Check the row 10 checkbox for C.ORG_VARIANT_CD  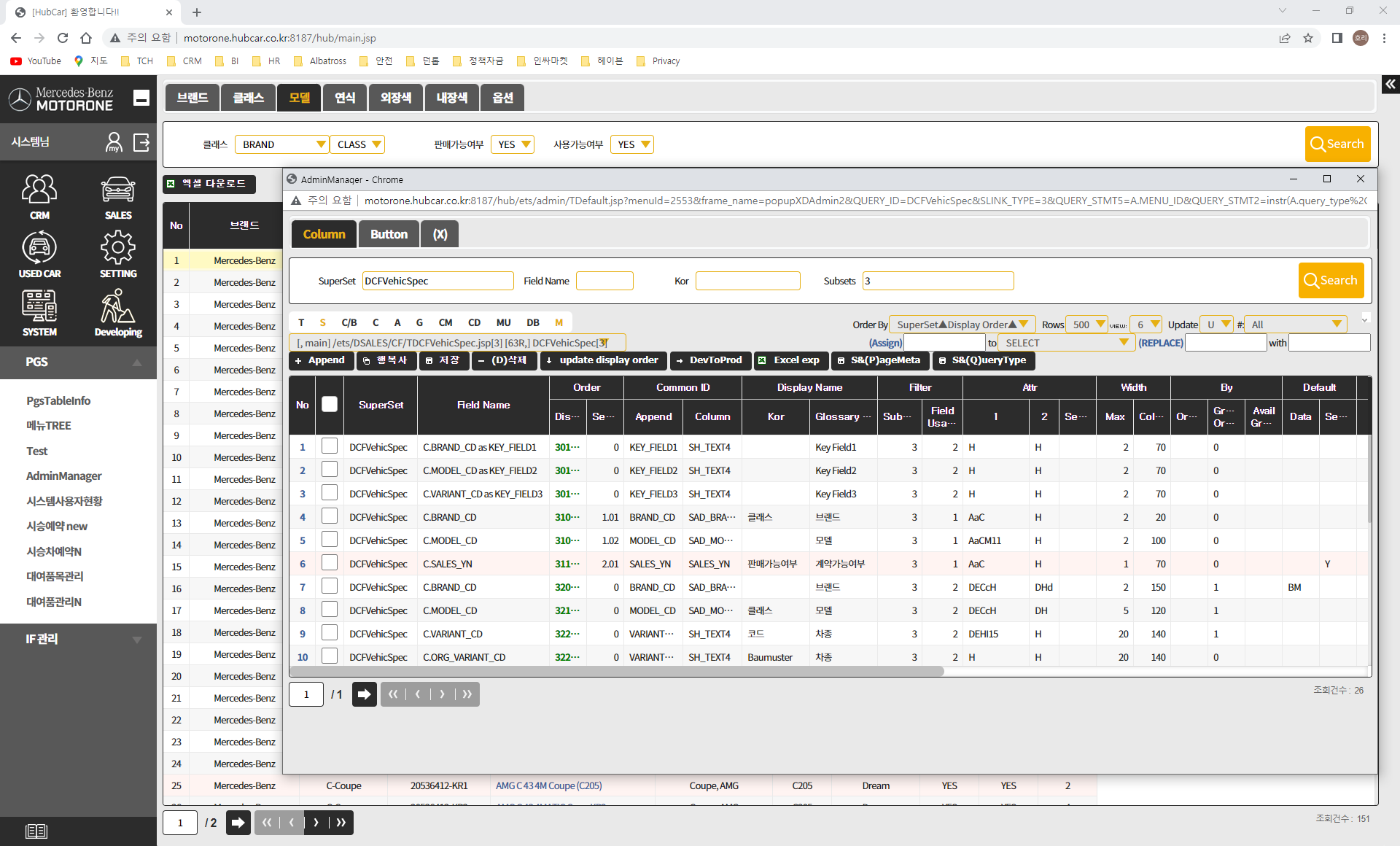tap(330, 656)
